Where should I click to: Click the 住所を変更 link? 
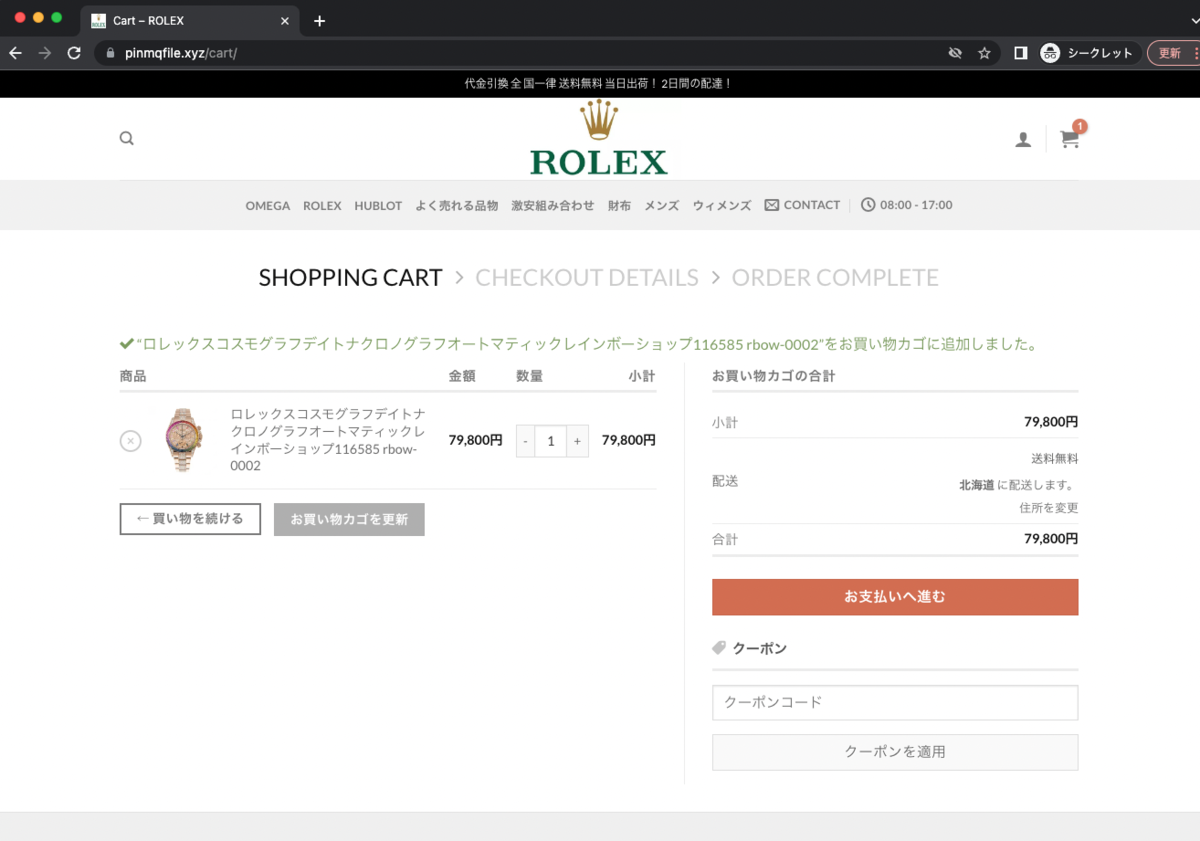[x=1049, y=508]
